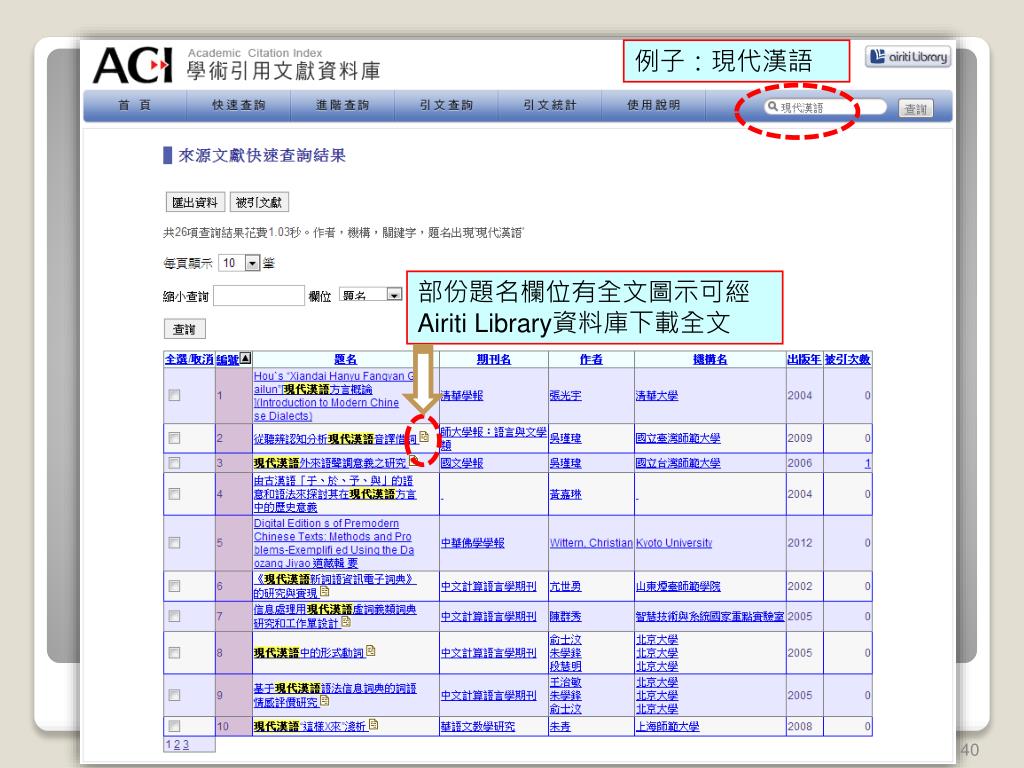The image size is (1024, 768).
Task: Open author link 陳群秀
Action: pos(566,616)
